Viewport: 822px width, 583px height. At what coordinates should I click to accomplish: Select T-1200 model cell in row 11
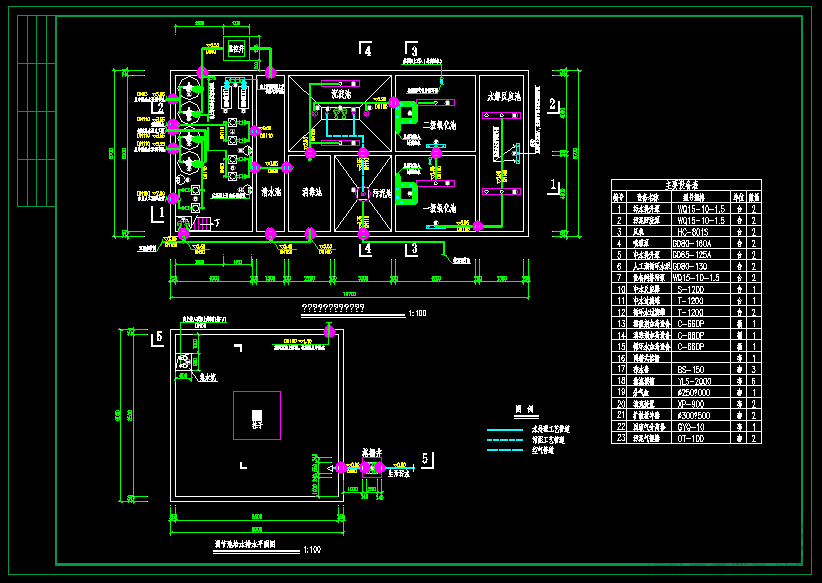(690, 301)
